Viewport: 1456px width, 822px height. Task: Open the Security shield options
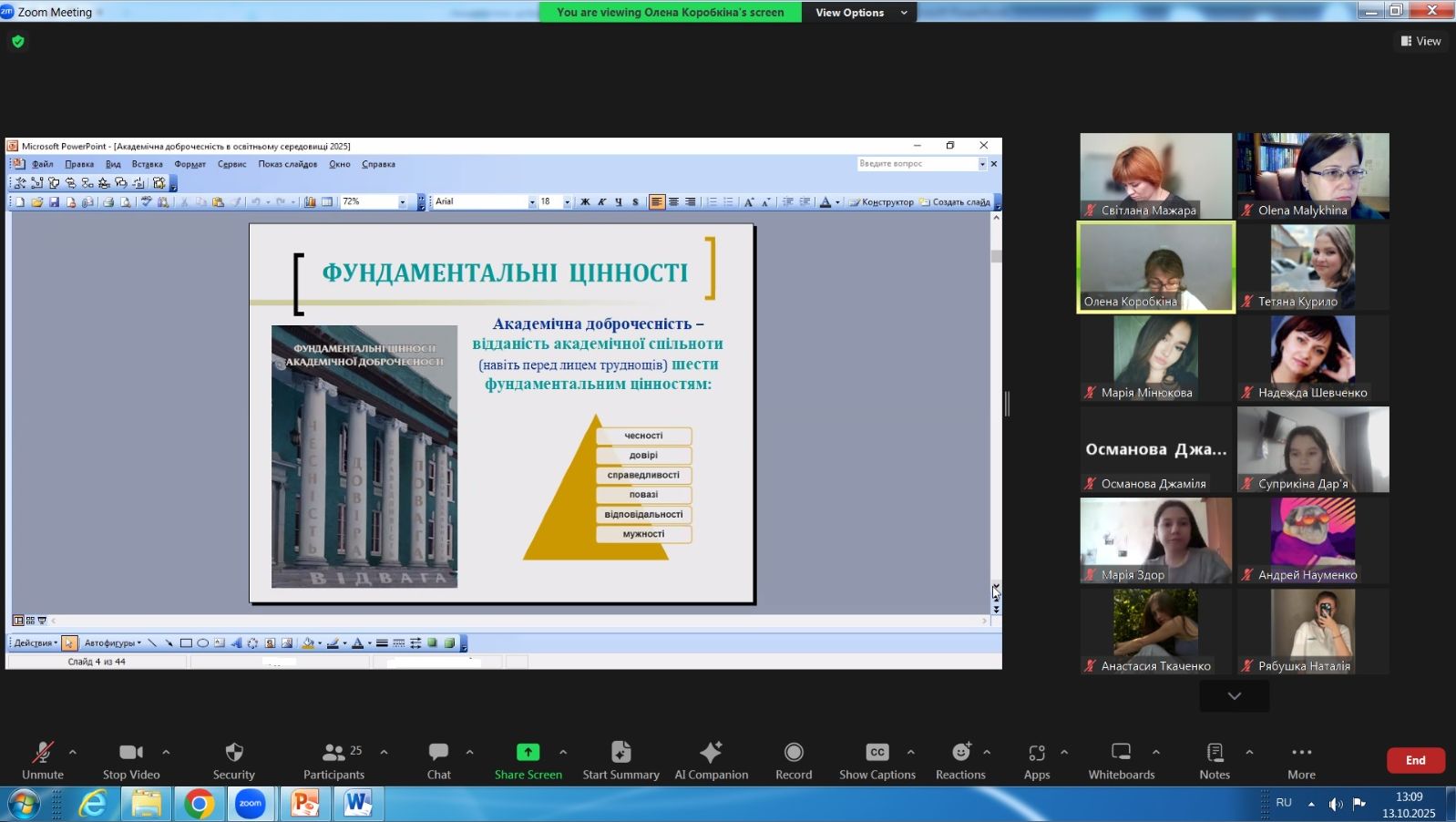[x=234, y=758]
